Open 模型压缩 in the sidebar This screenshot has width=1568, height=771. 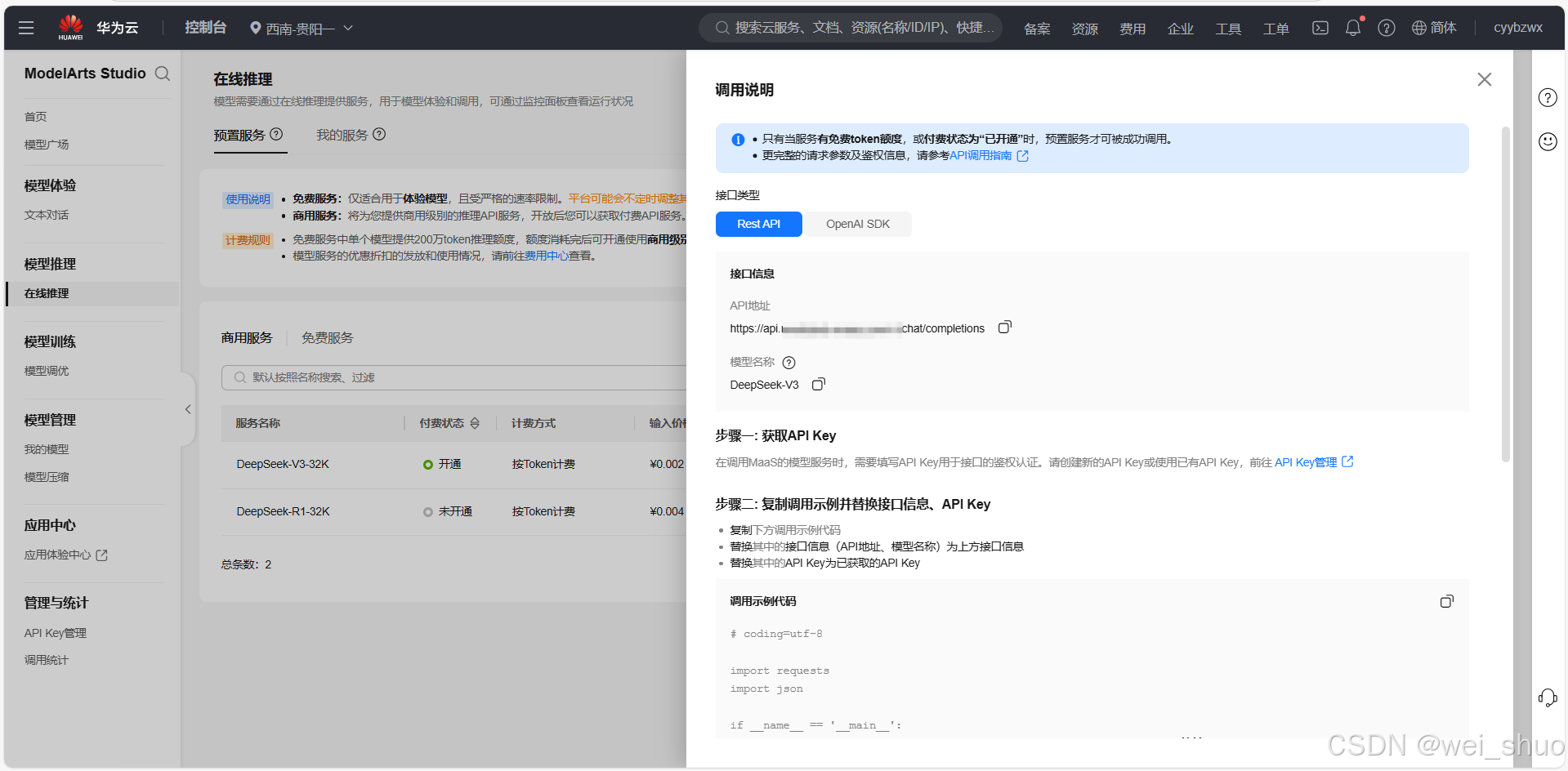tap(47, 477)
